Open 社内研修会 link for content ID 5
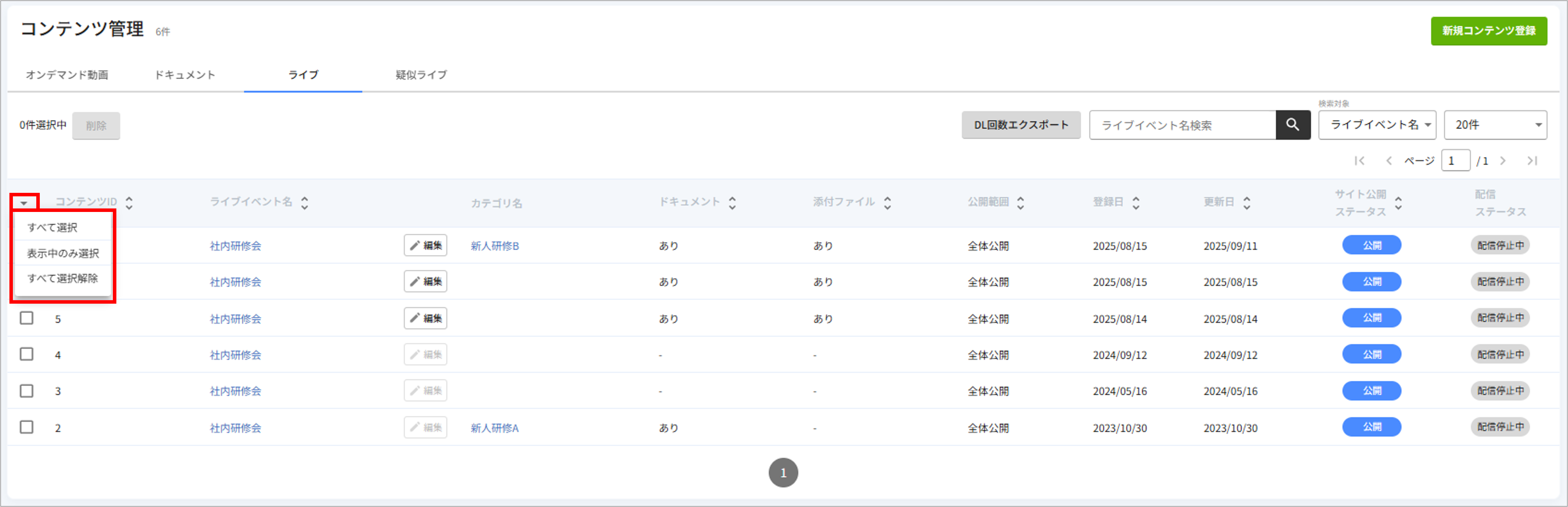1568x507 pixels. (236, 319)
